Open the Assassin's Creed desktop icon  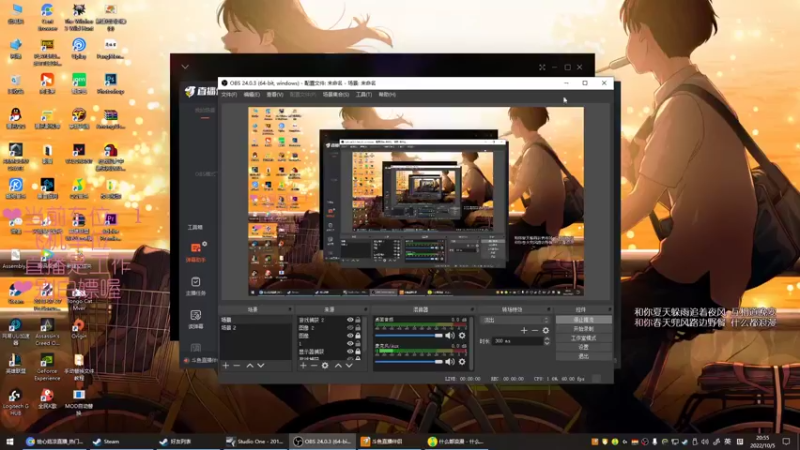pyautogui.click(x=47, y=326)
